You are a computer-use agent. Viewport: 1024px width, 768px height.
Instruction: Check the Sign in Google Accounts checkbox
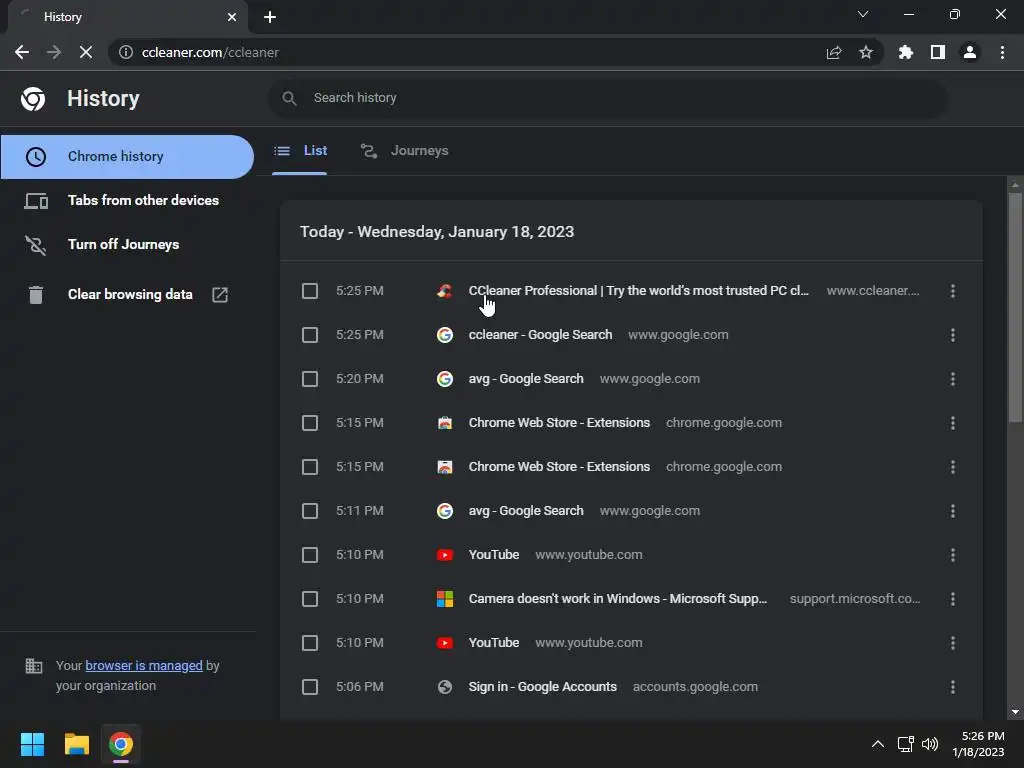tap(310, 687)
